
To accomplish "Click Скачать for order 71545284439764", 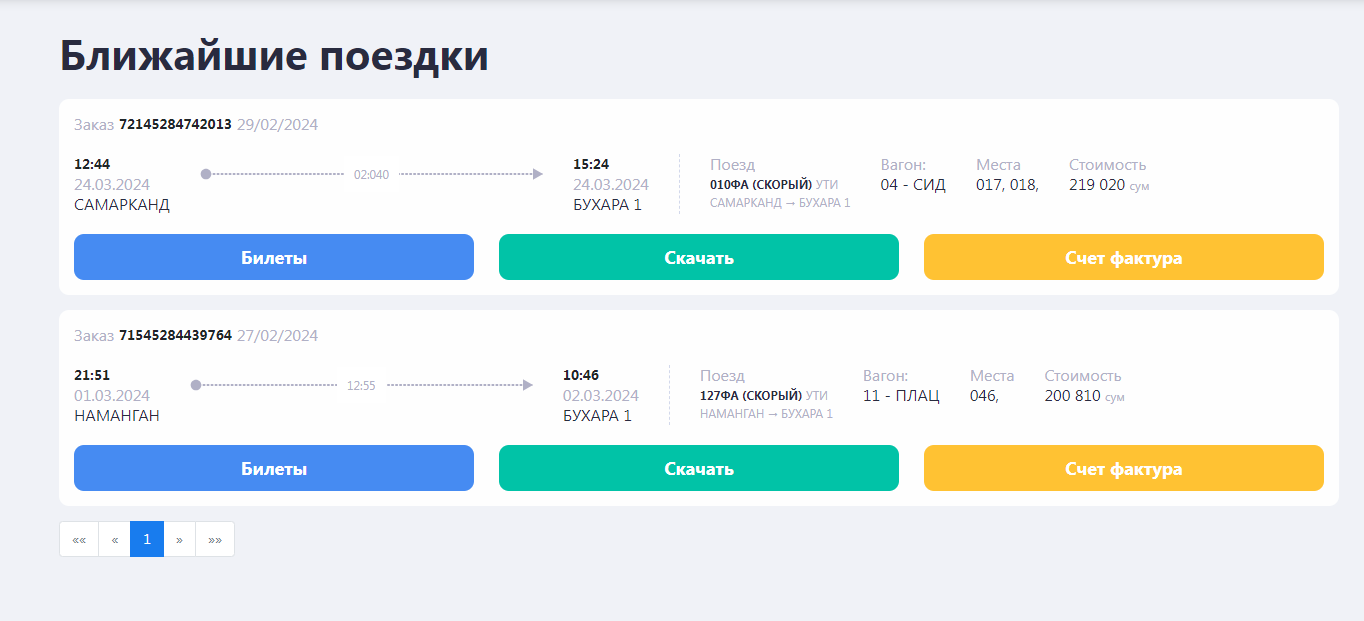I will (x=698, y=468).
